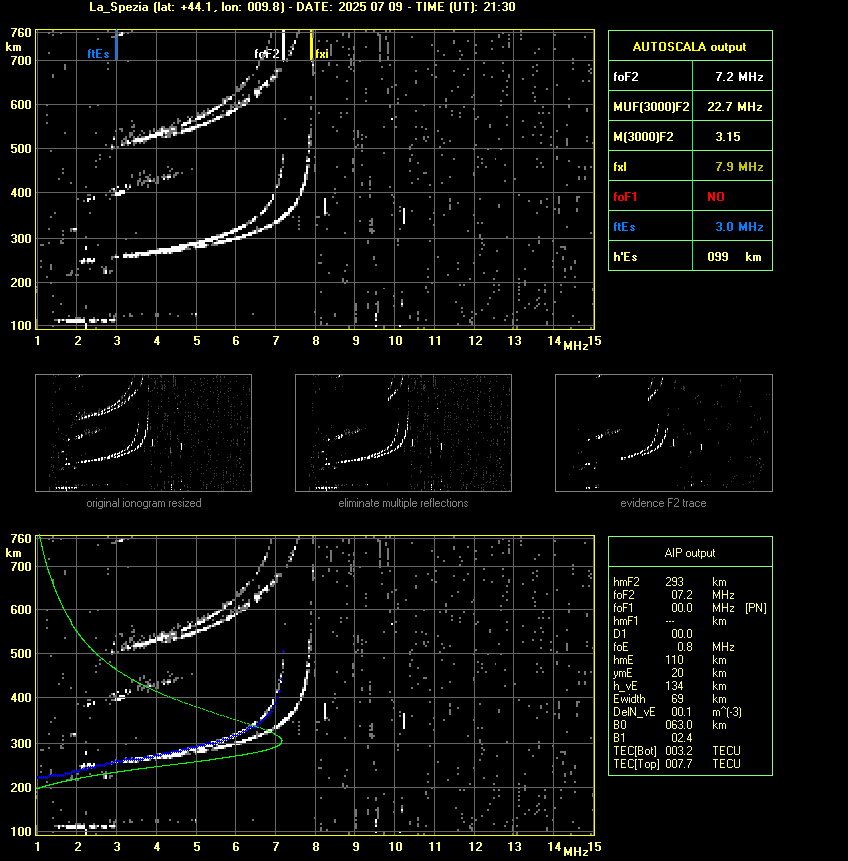Click the TEC[Bot] '003.2' TECU value

(679, 751)
